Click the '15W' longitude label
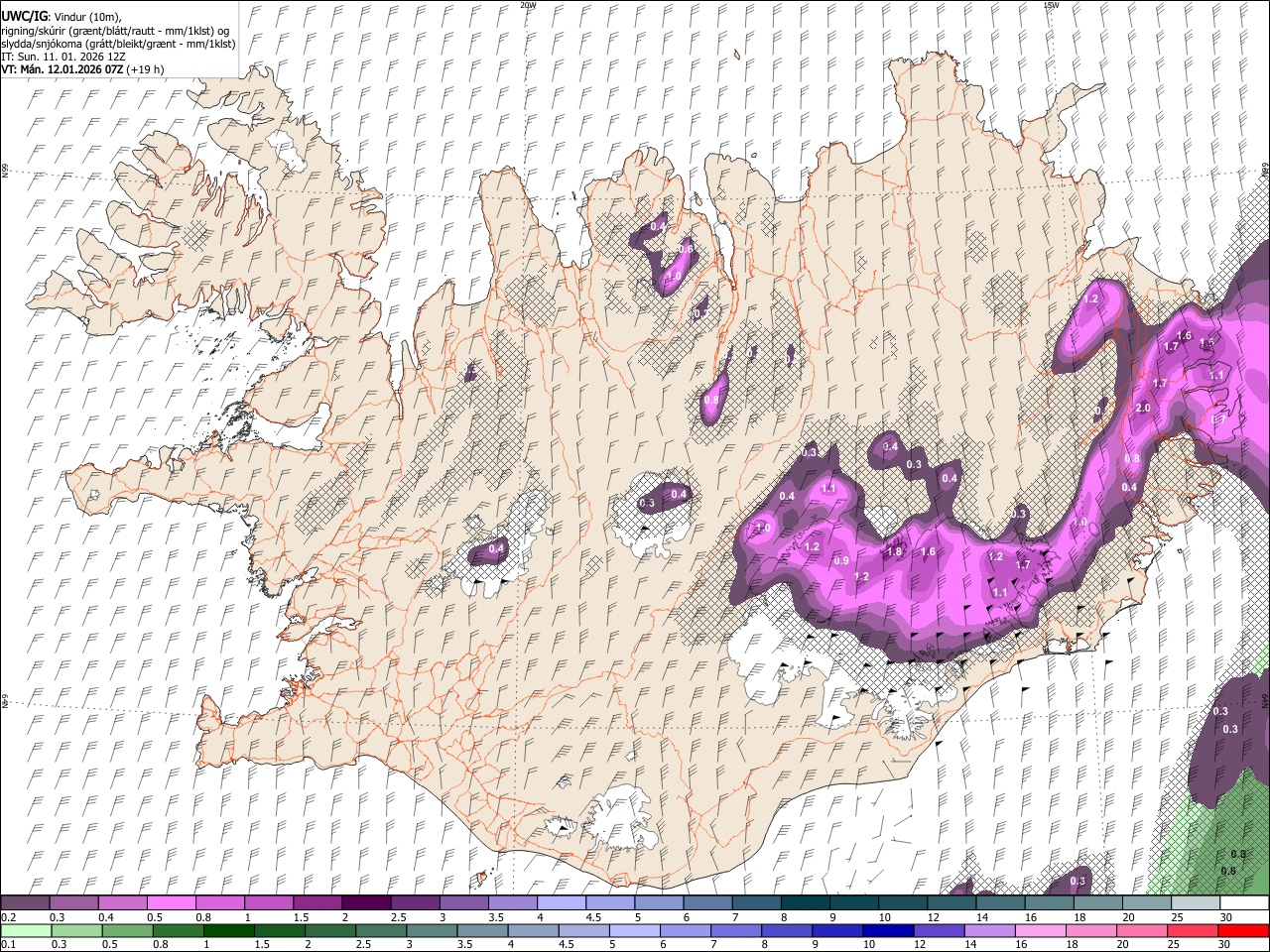The height and width of the screenshot is (952, 1270). (1050, 5)
